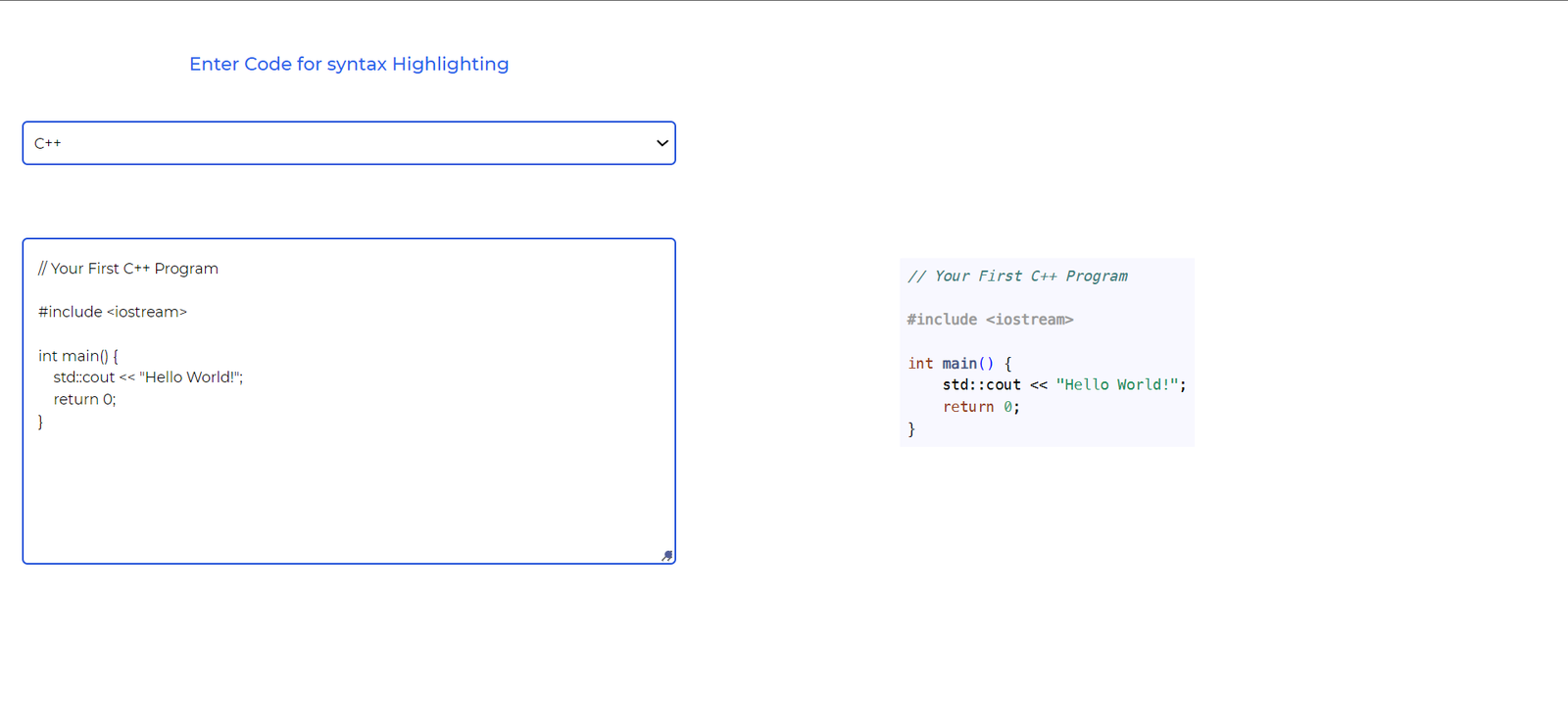Viewport: 1568px width, 701px height.
Task: Click the 'int main() {' line in the textarea
Action: [78, 356]
